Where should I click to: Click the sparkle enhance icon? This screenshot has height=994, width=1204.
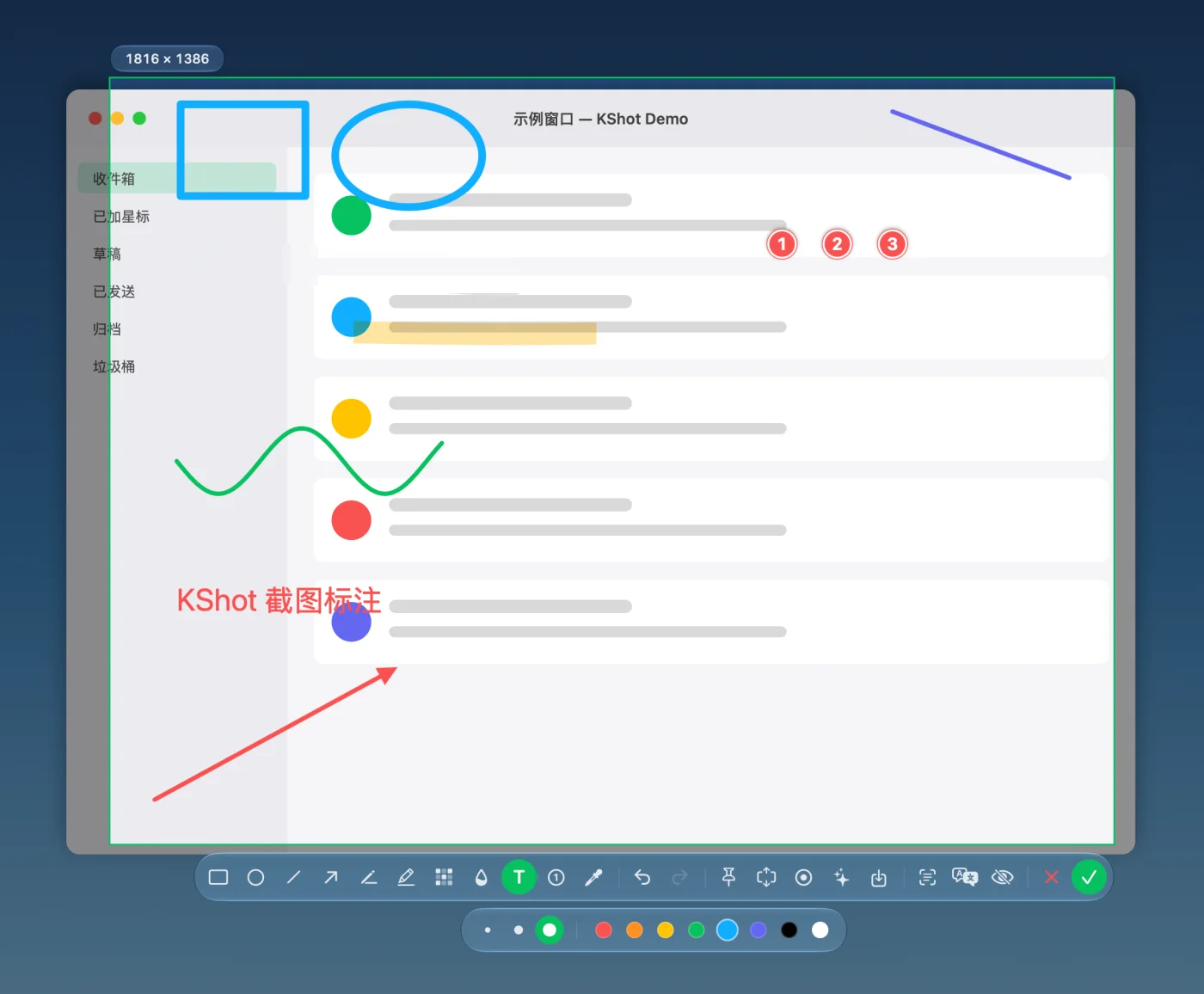841,877
